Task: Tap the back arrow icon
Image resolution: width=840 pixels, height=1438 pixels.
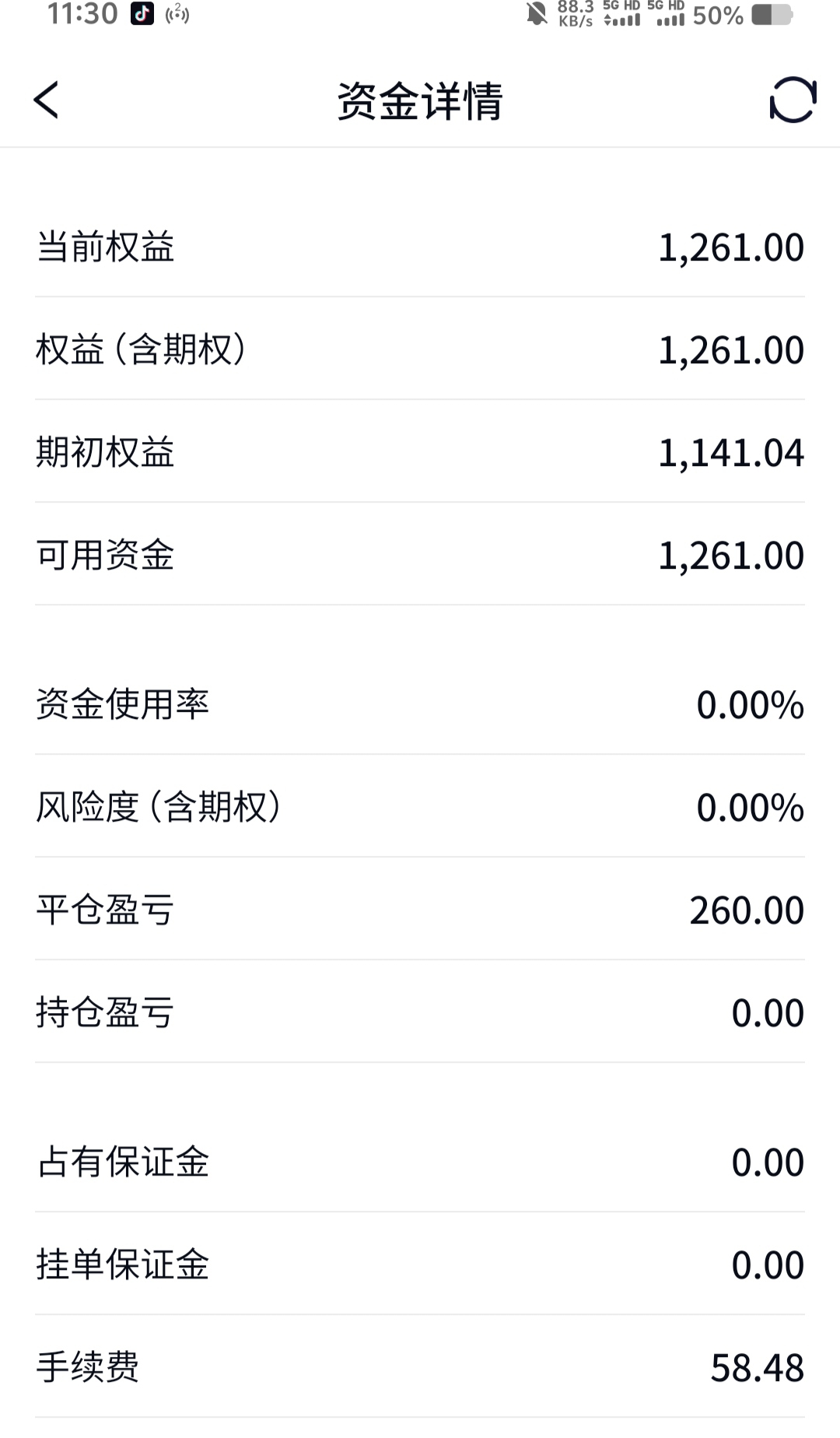Action: coord(46,100)
